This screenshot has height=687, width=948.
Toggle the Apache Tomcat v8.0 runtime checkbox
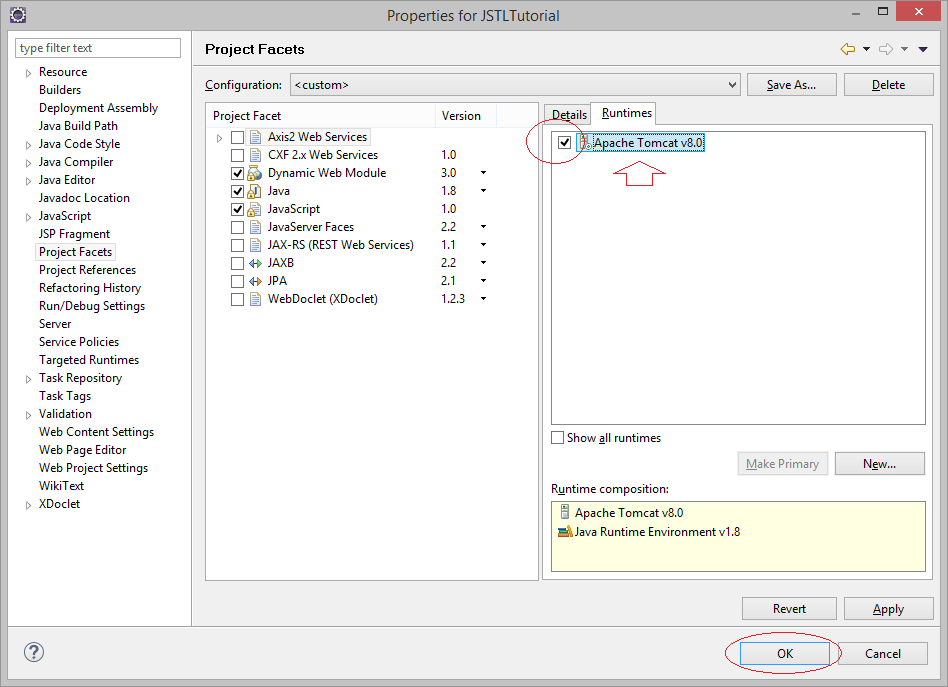pyautogui.click(x=564, y=143)
